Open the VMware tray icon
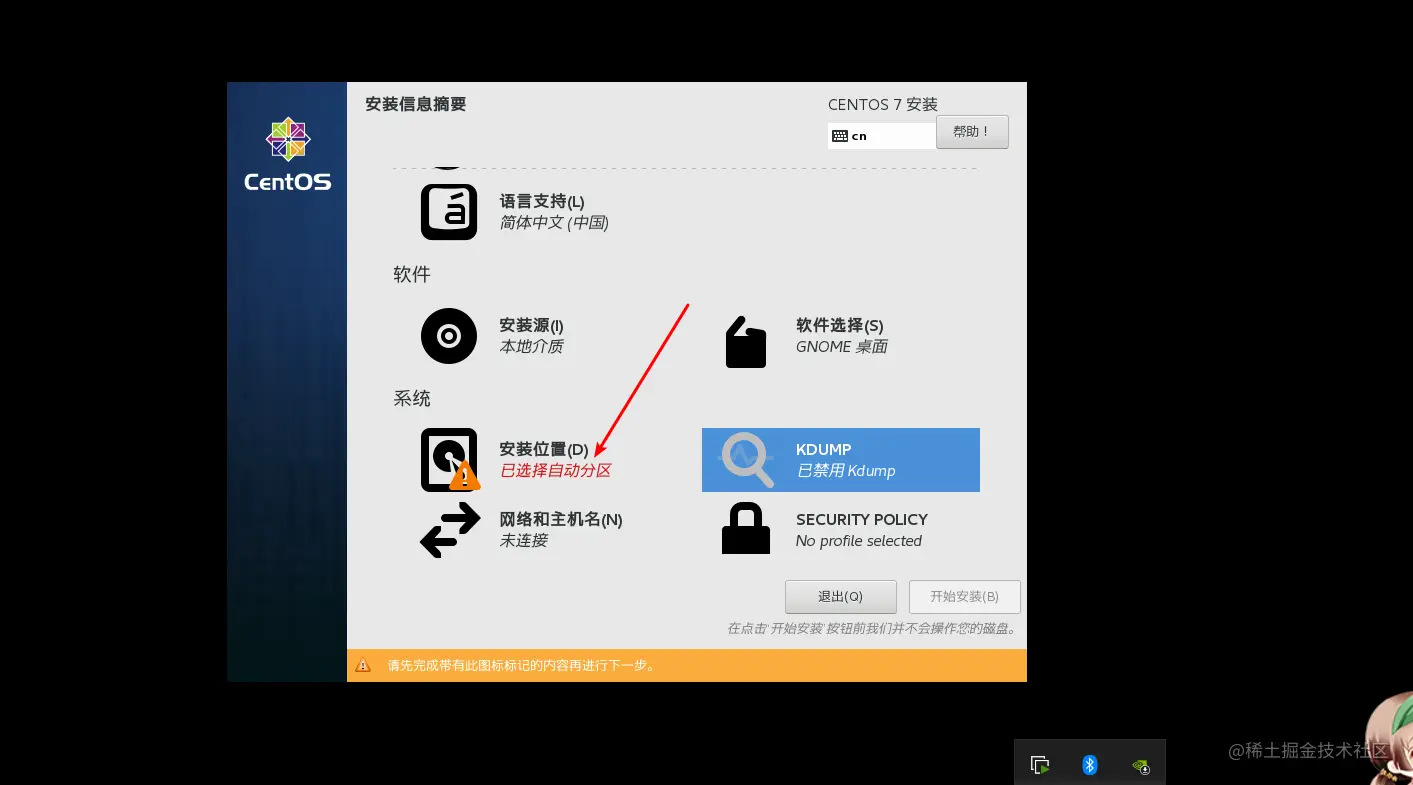Image resolution: width=1413 pixels, height=785 pixels. coord(1040,765)
